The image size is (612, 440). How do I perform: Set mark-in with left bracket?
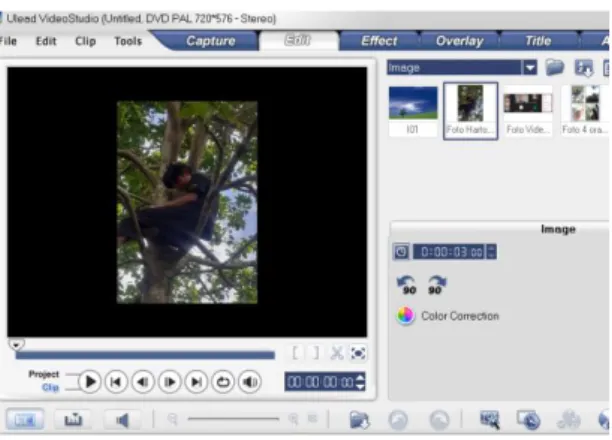[x=295, y=353]
